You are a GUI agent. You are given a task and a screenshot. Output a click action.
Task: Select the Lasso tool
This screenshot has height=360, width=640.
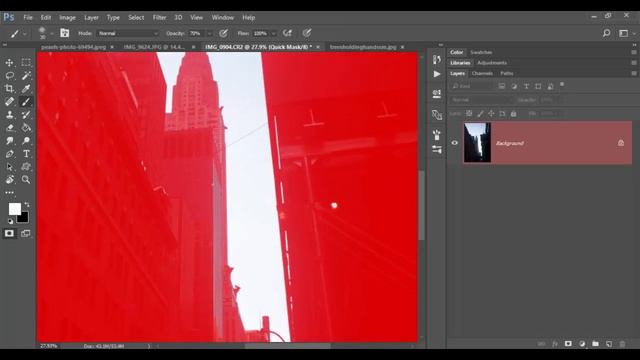click(9, 76)
